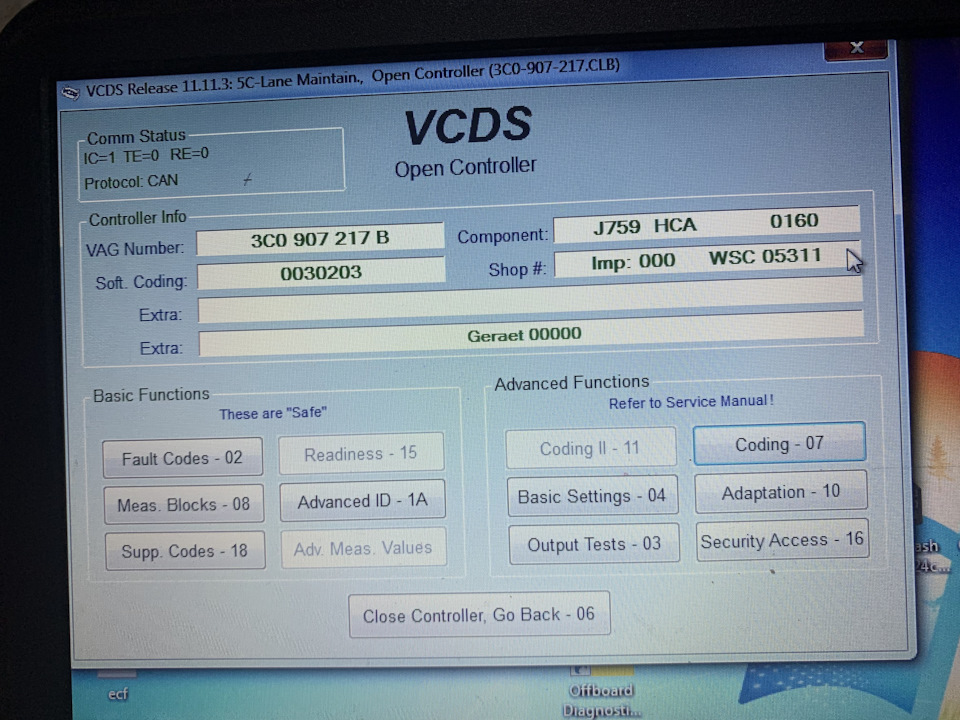Open Basic Settings - 04

(x=592, y=496)
